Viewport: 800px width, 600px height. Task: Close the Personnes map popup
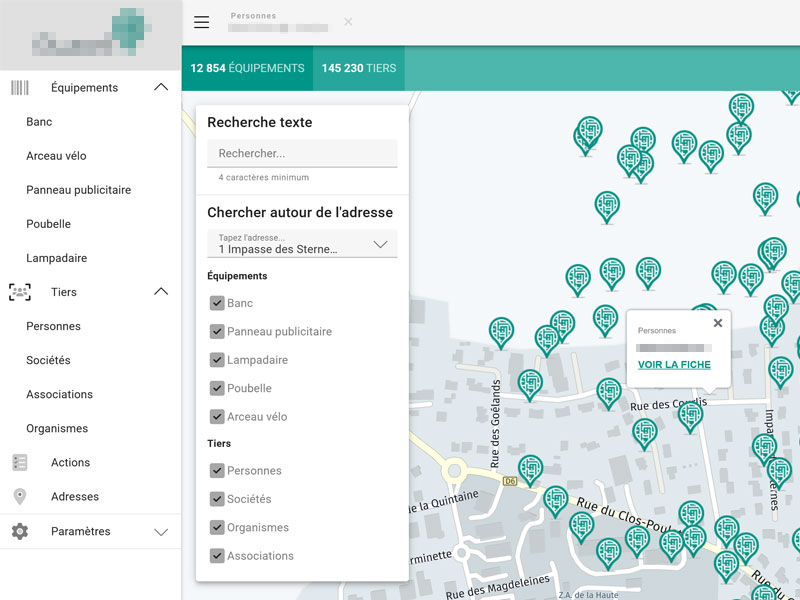pyautogui.click(x=717, y=323)
